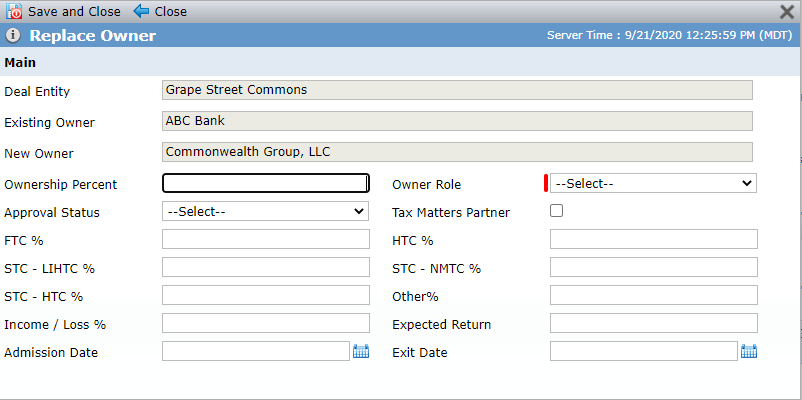Viewport: 802px width, 400px height.
Task: Open the Approval Status dropdown
Action: (x=265, y=211)
